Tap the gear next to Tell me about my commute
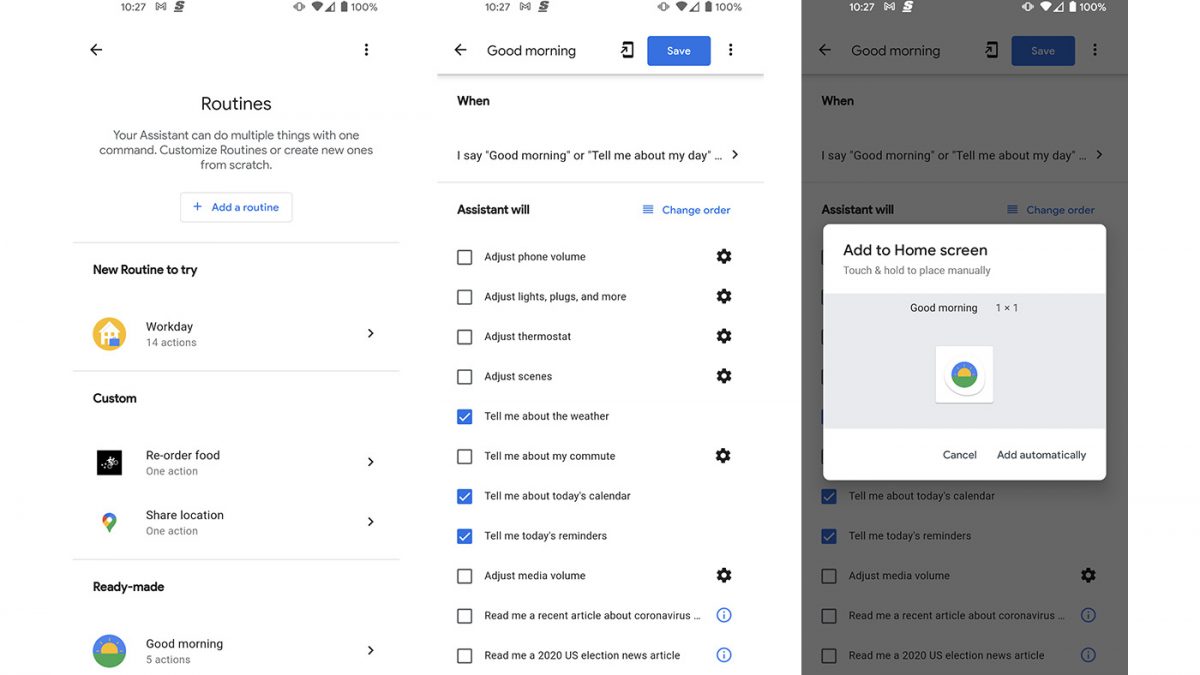The height and width of the screenshot is (675, 1200). click(724, 456)
